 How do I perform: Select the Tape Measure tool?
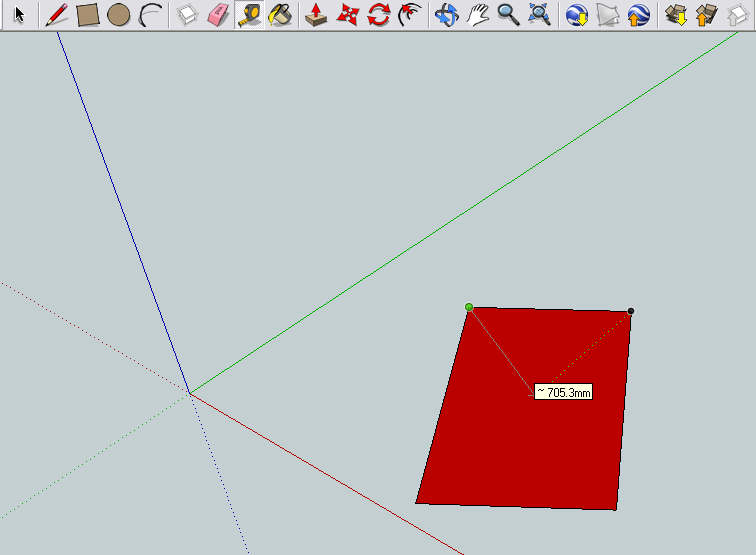249,14
